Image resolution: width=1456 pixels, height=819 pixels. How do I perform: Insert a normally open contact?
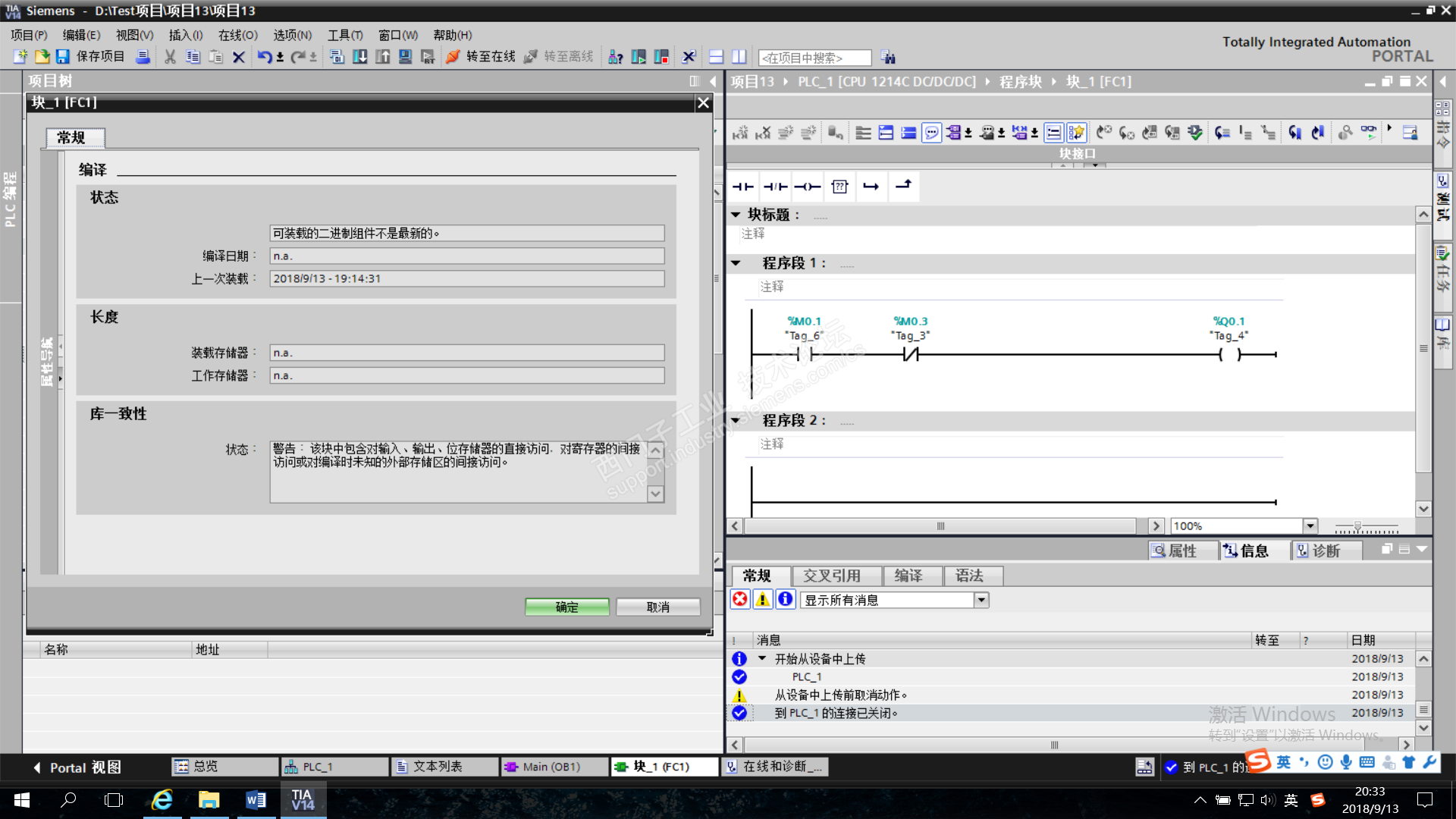(x=742, y=187)
